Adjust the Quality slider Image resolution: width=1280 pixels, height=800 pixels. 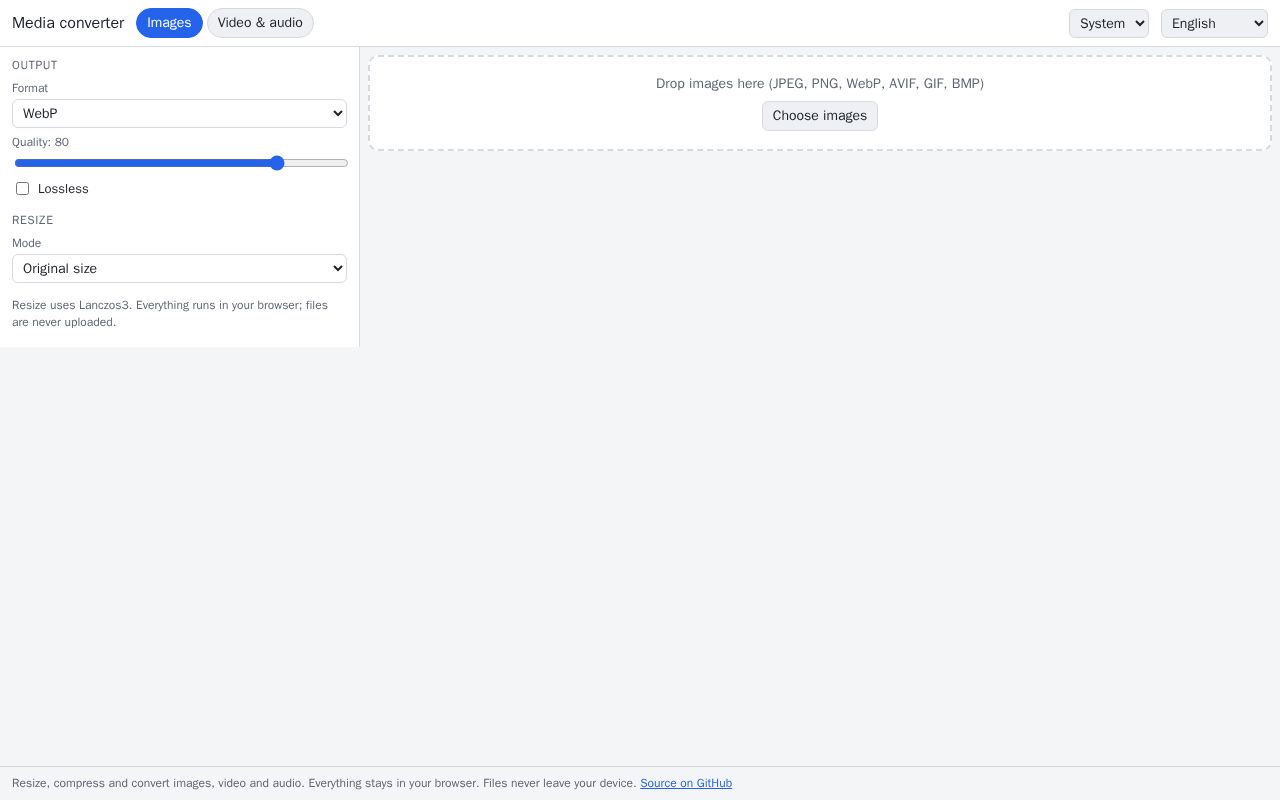181,163
